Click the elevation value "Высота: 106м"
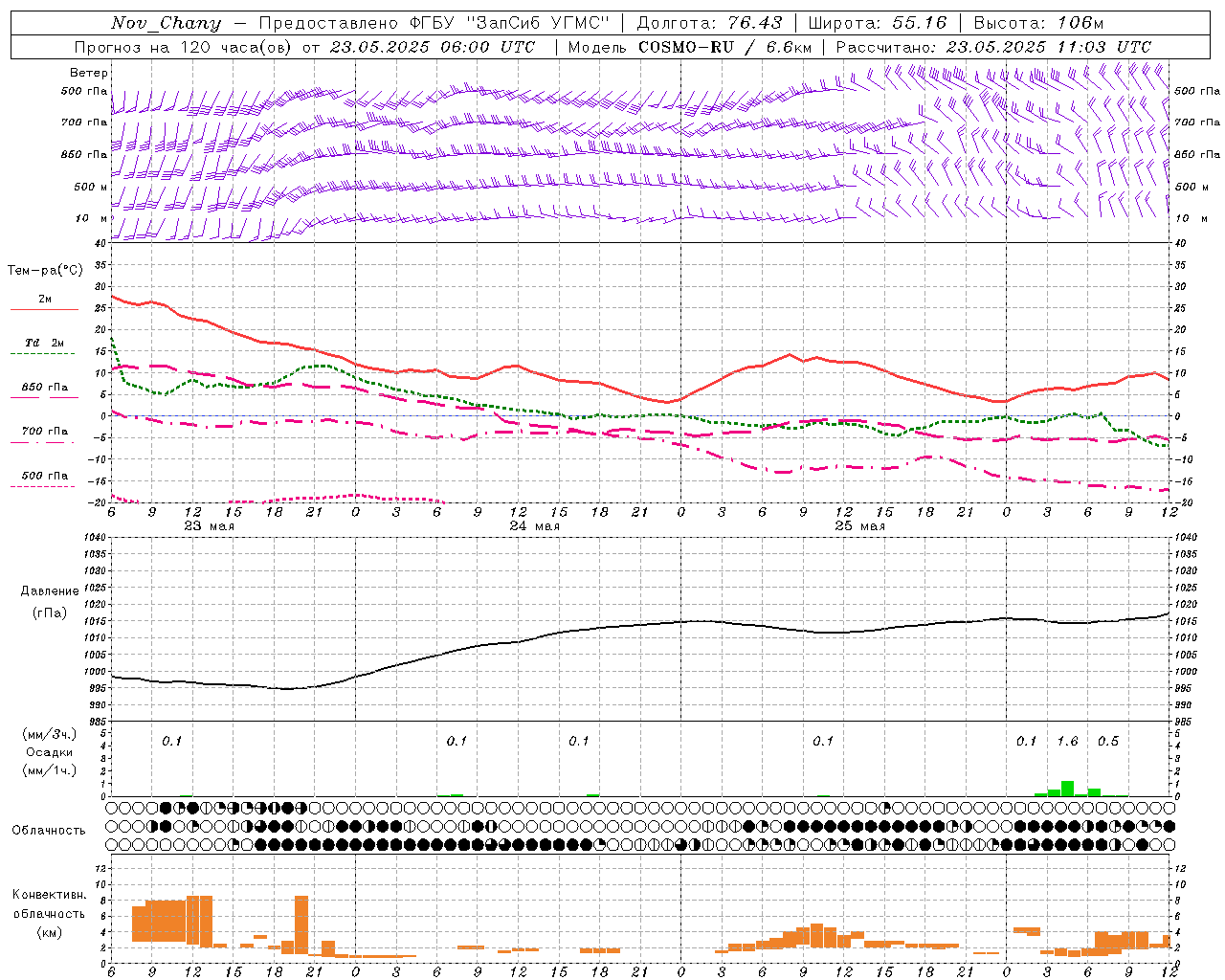This screenshot has width=1225, height=980. 1038,23
